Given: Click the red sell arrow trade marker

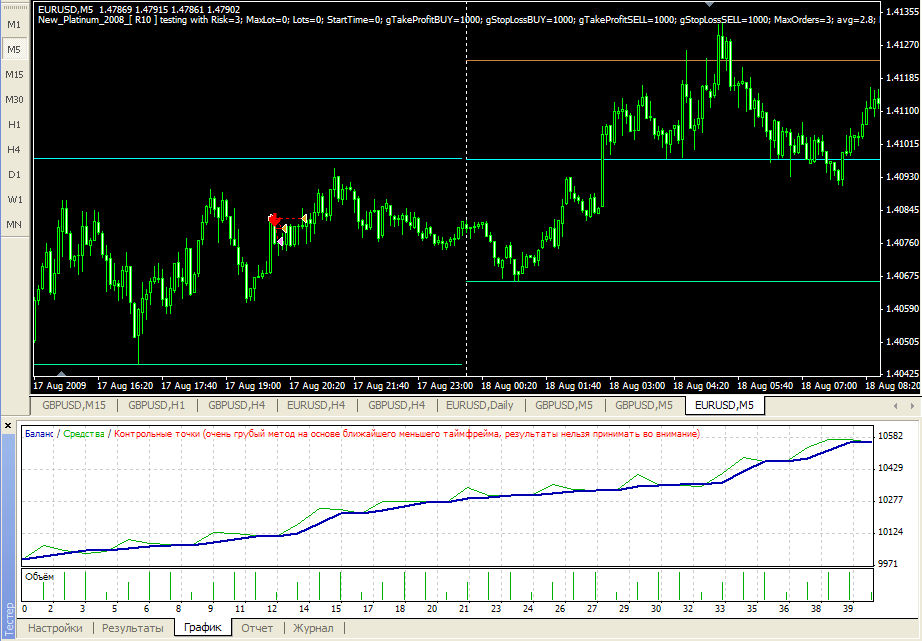Looking at the screenshot, I should (x=273, y=219).
